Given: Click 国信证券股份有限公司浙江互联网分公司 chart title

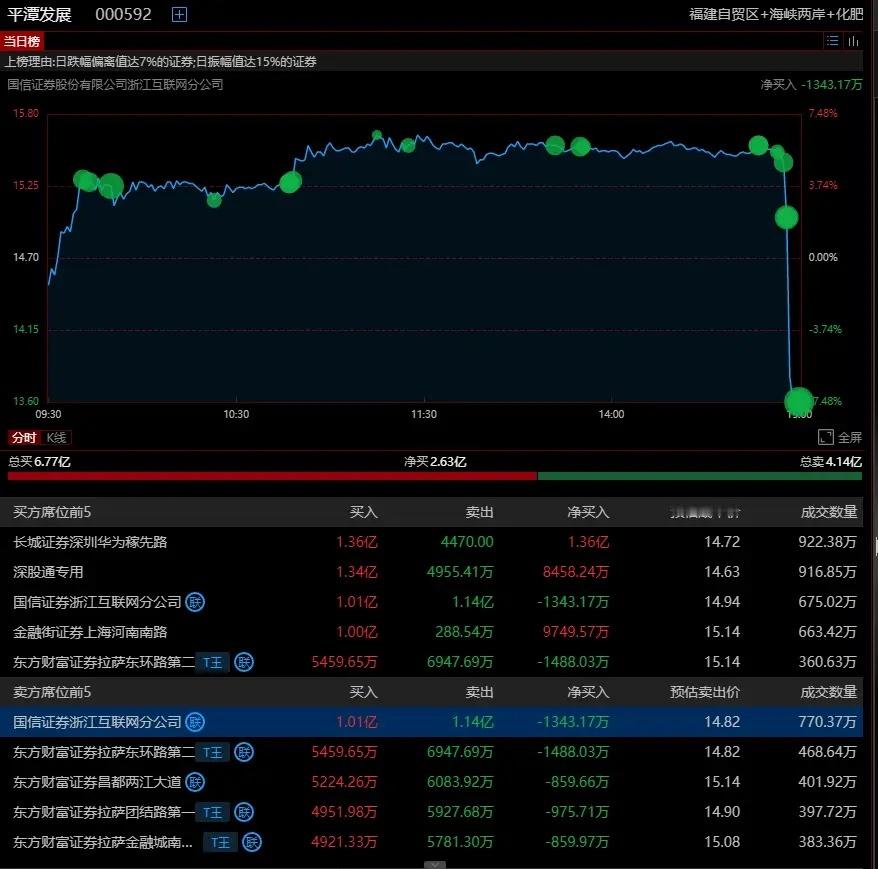Looking at the screenshot, I should pos(115,85).
